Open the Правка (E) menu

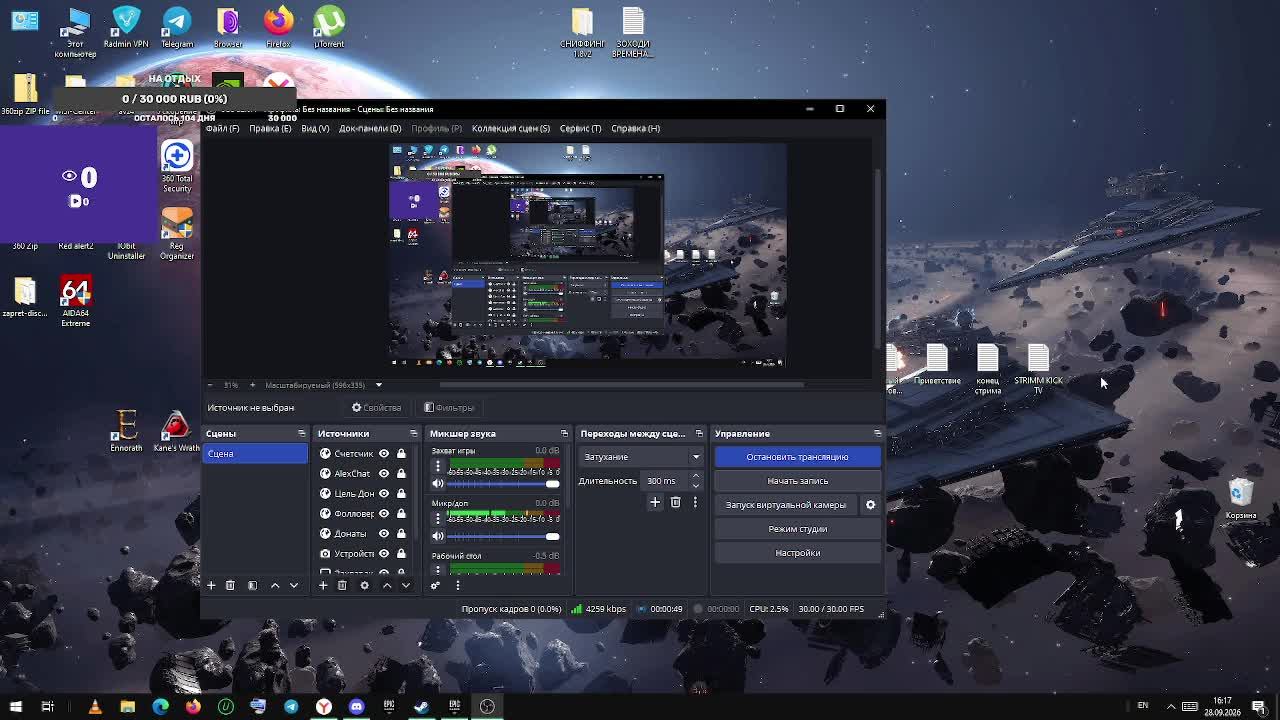coord(270,128)
